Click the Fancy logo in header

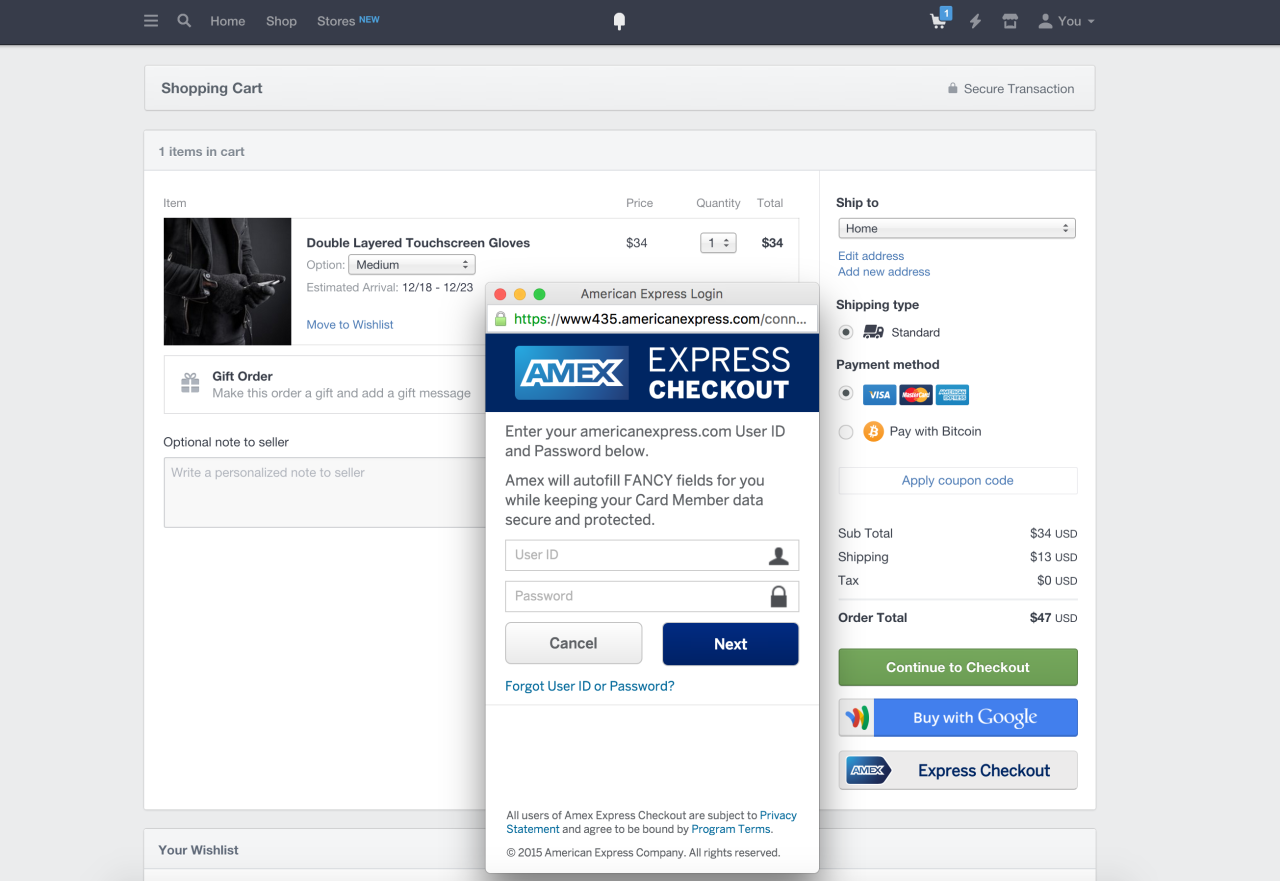(x=619, y=21)
